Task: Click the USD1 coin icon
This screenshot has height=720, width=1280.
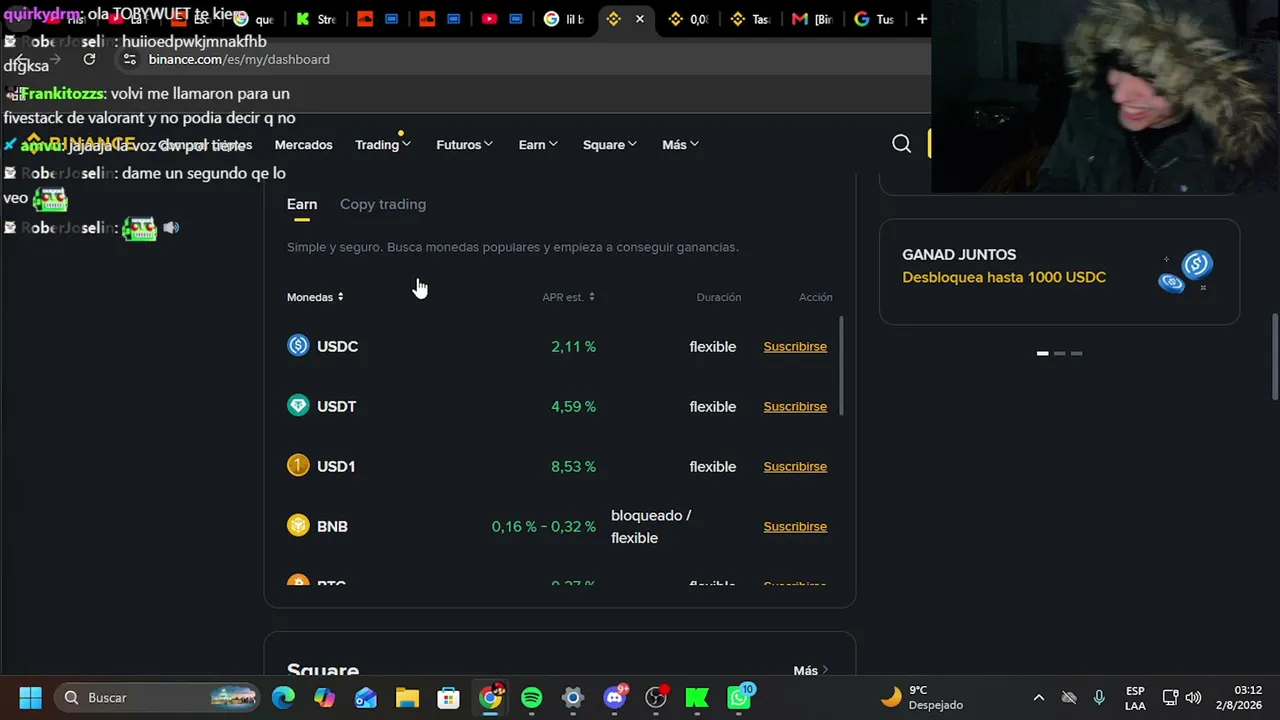Action: [x=298, y=466]
